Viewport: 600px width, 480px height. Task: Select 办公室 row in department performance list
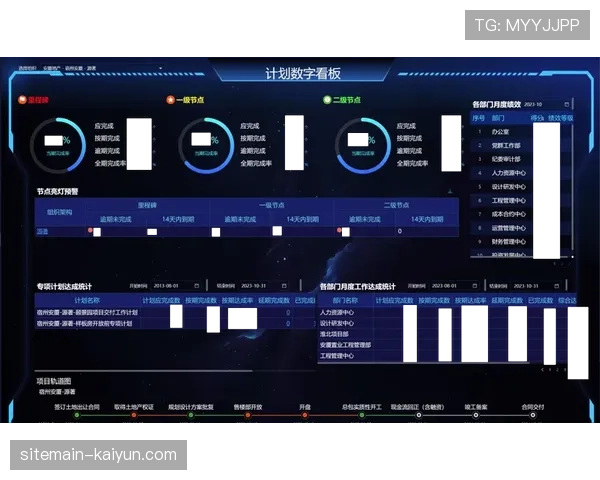tap(500, 131)
